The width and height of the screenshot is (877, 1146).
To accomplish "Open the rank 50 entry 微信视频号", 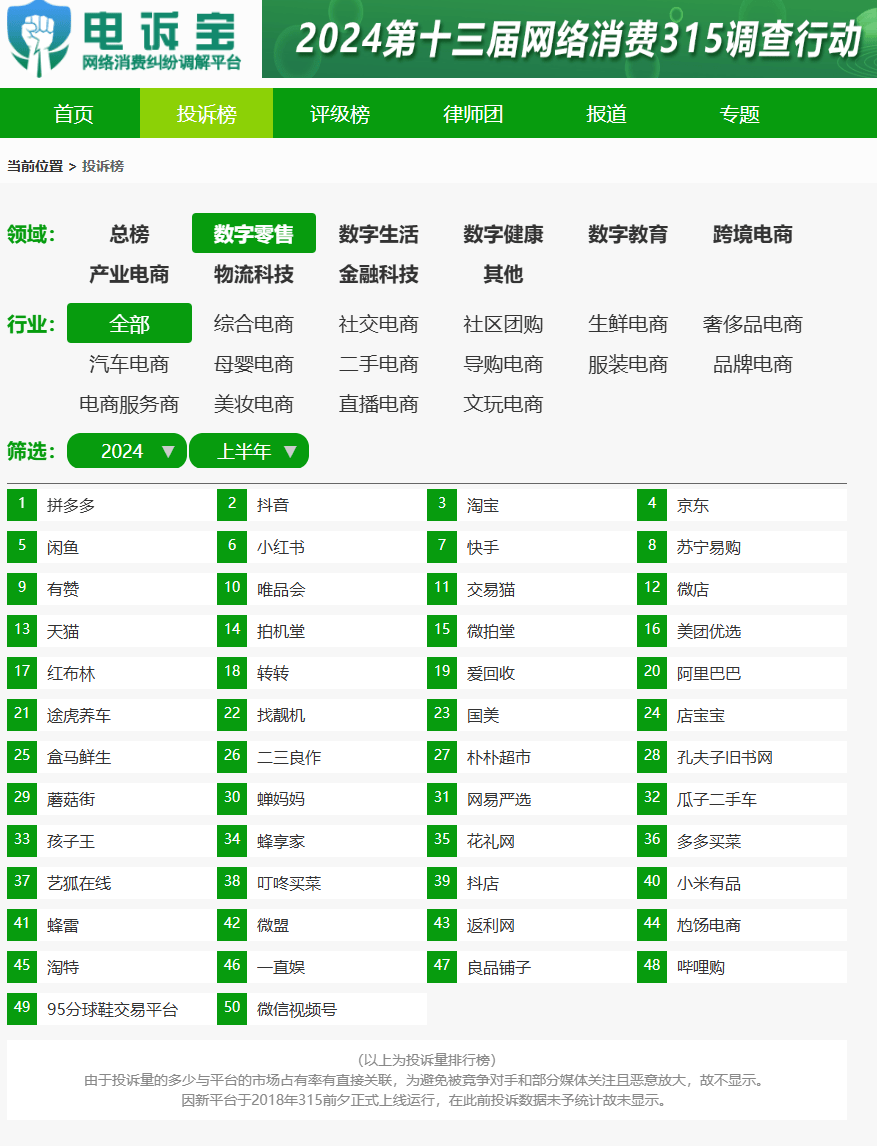I will coord(322,1009).
